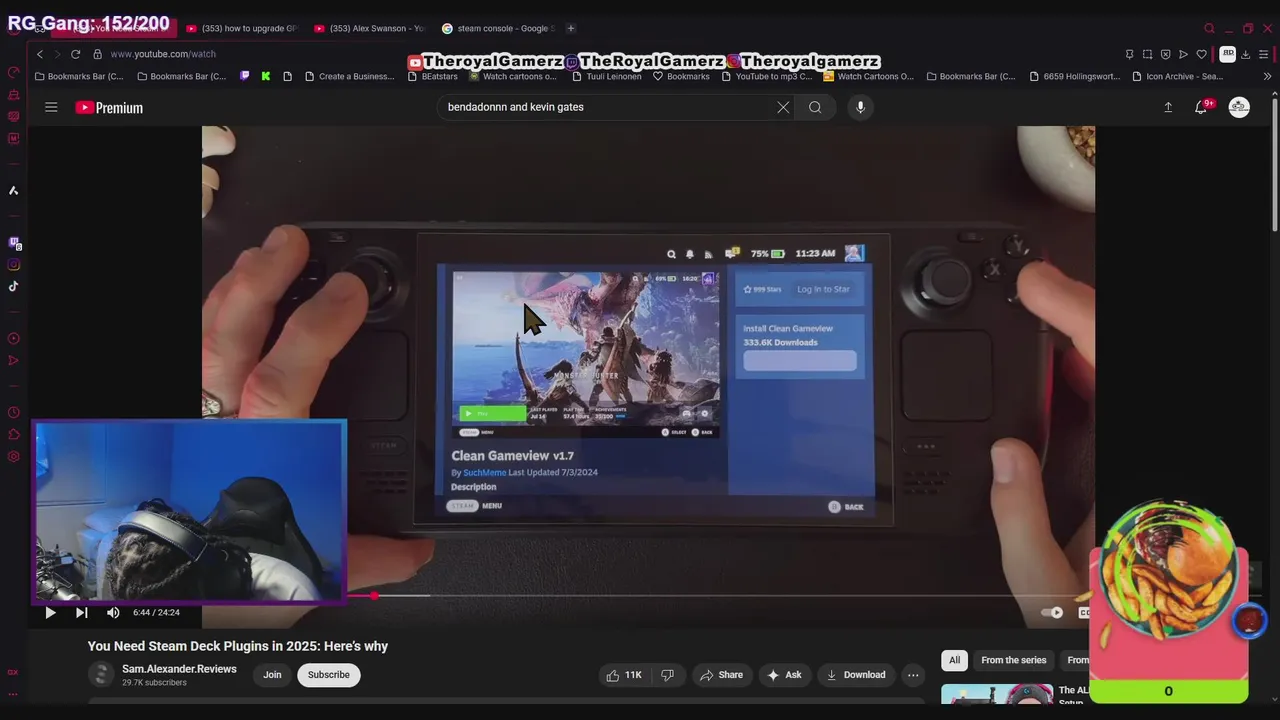
Task: Take a snapshot with the browser toolbar
Action: click(1147, 54)
